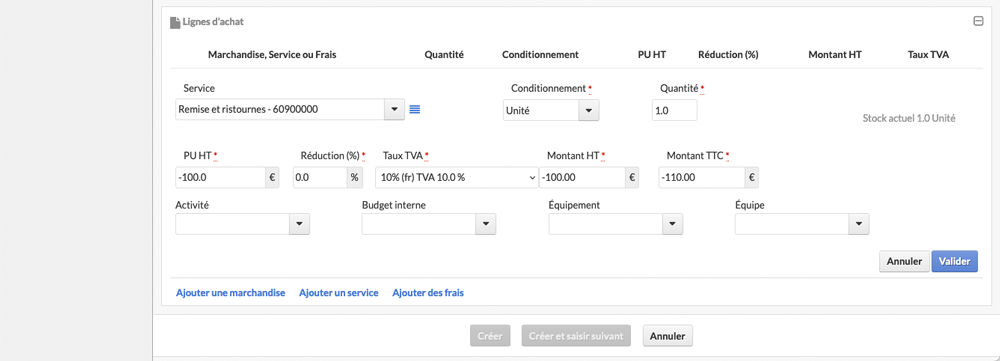Click the euro symbol beside Montant HT
Viewport: 1000px width, 361px height.
632,177
